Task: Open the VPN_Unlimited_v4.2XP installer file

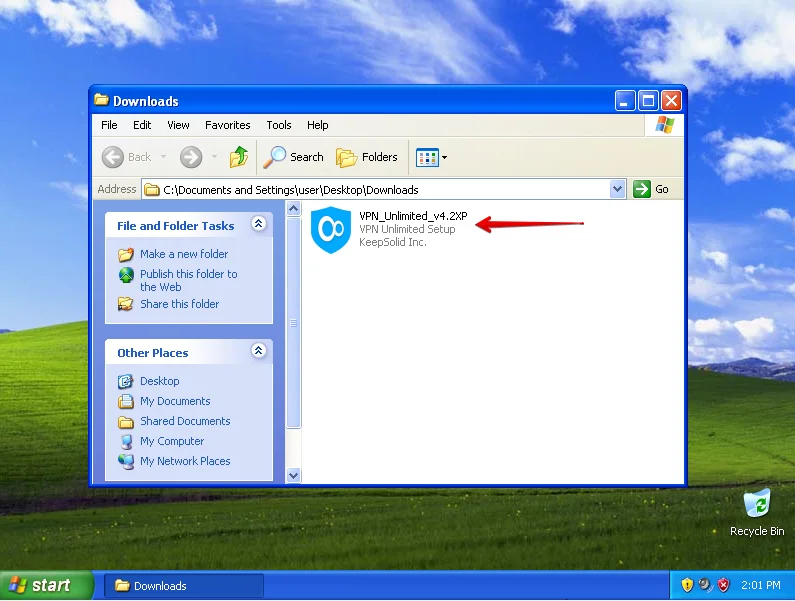Action: click(x=330, y=230)
